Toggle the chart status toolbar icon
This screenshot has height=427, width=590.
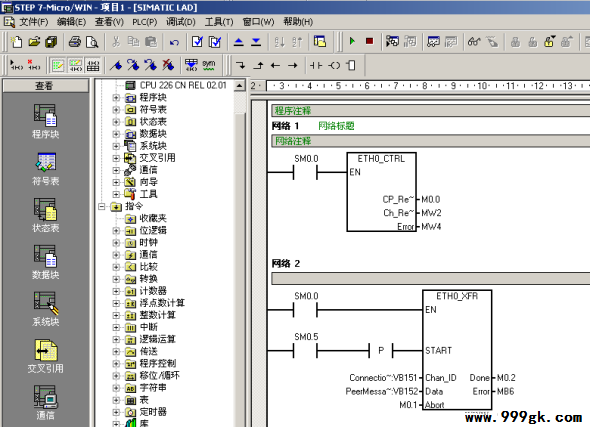click(433, 42)
